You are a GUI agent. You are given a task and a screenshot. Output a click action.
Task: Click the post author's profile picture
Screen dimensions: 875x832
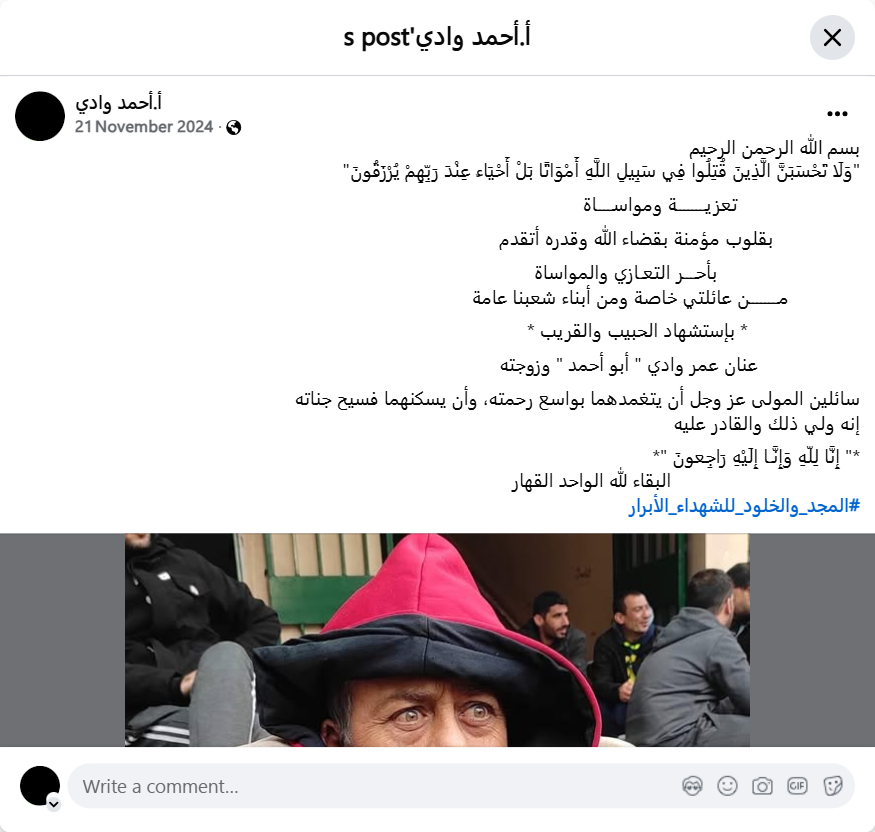pyautogui.click(x=40, y=116)
